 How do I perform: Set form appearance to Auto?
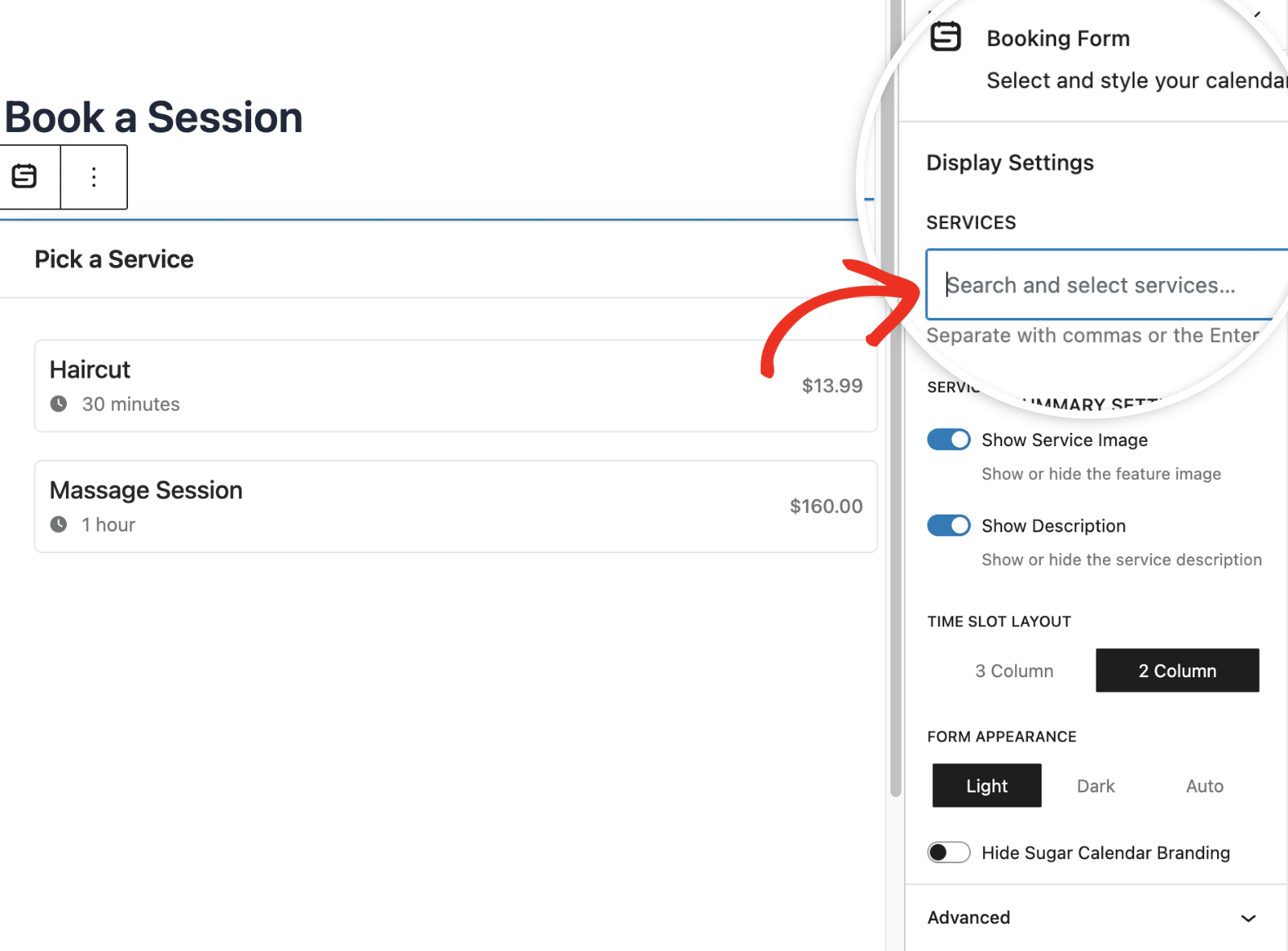click(1203, 785)
